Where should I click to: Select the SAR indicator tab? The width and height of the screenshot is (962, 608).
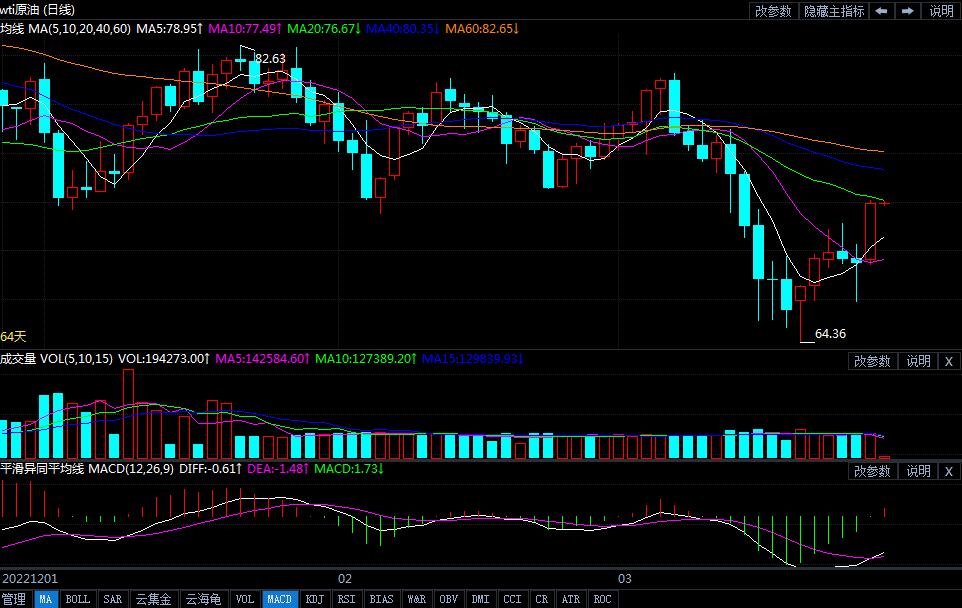[112, 599]
